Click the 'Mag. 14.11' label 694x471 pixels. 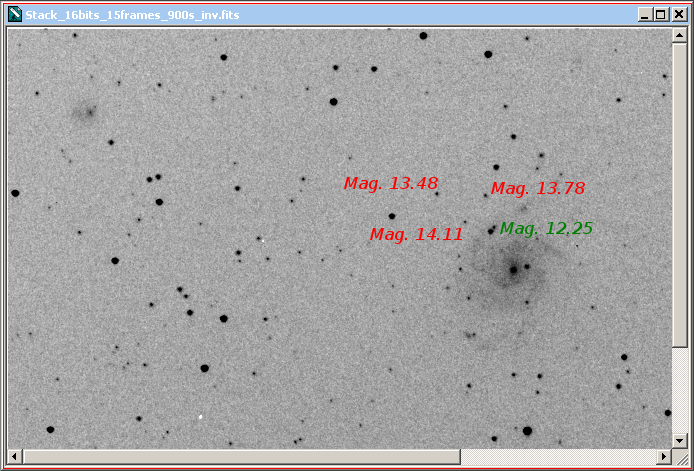(x=416, y=235)
